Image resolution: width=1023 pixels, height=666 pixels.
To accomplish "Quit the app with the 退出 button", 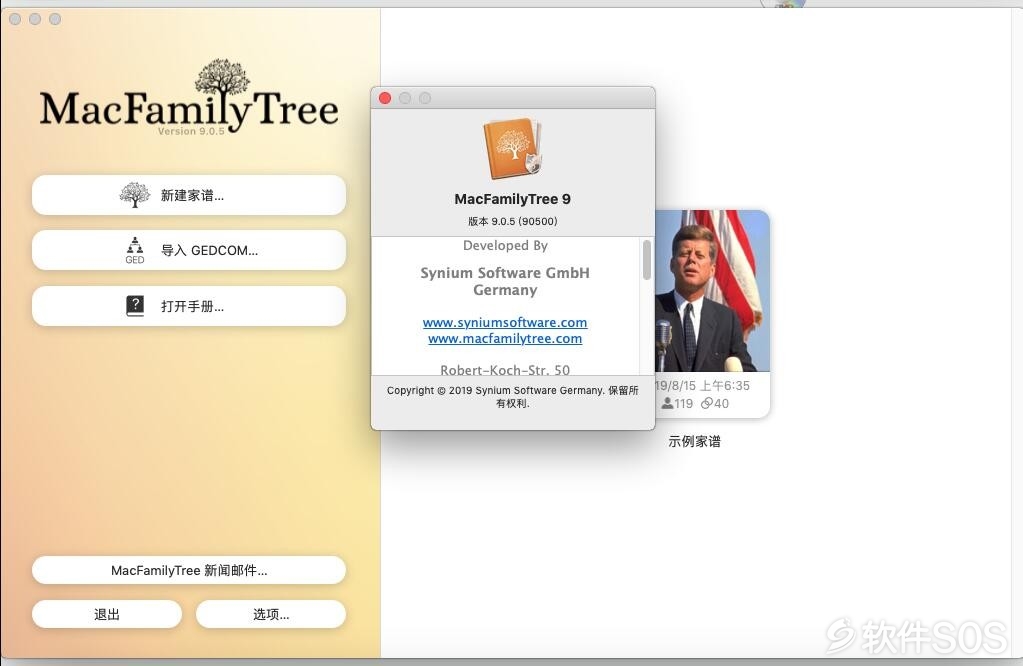I will (107, 614).
